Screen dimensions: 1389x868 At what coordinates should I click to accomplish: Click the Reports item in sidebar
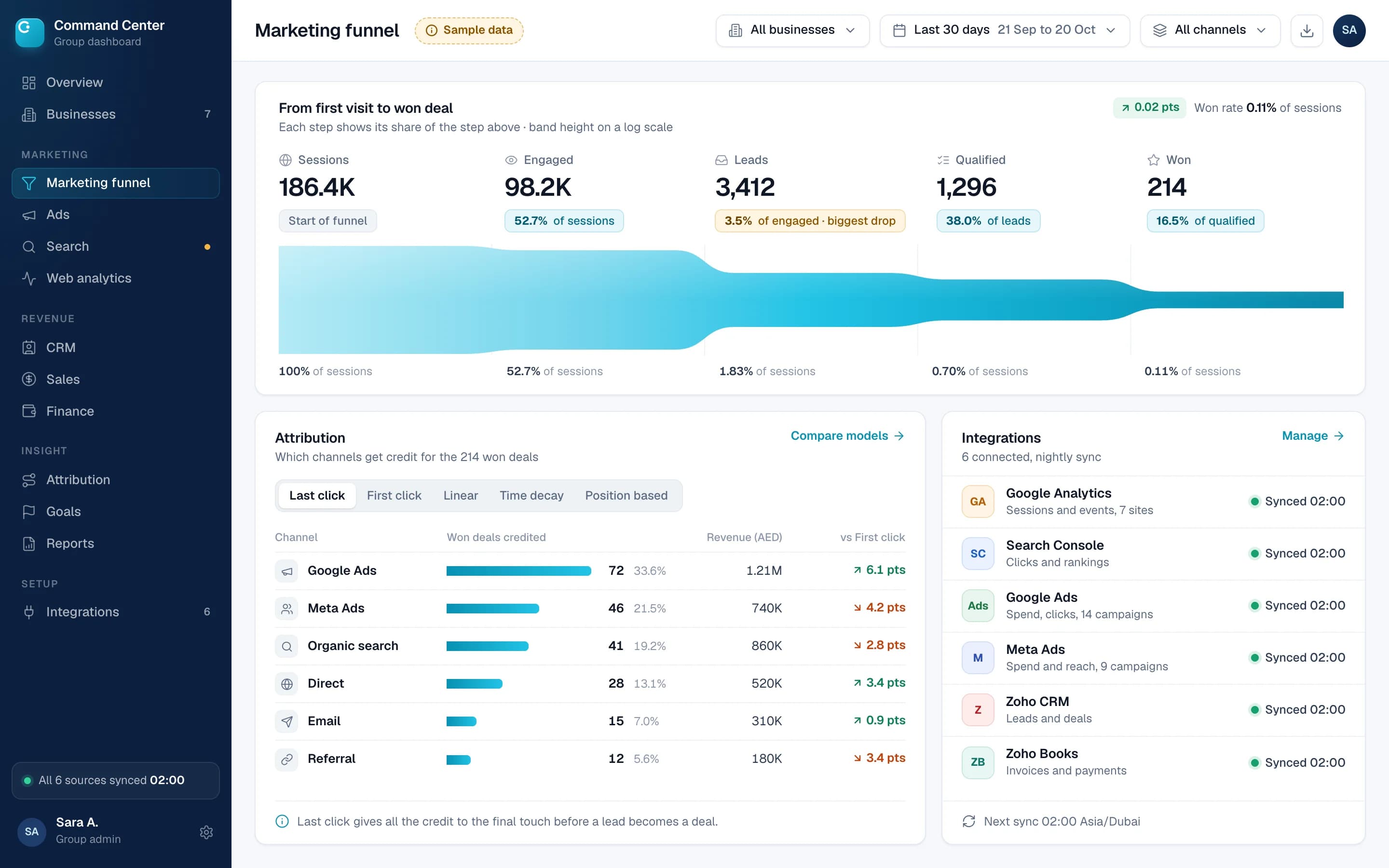(x=115, y=543)
